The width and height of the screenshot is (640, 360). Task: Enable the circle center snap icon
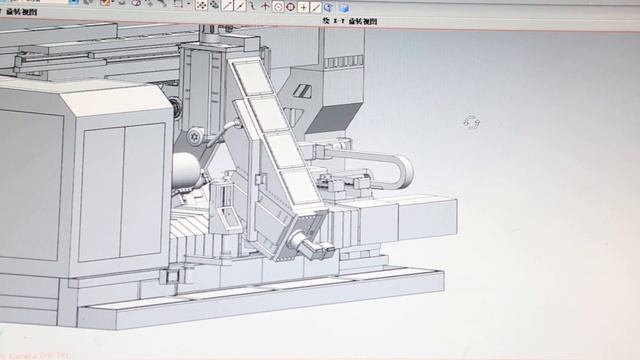[278, 6]
